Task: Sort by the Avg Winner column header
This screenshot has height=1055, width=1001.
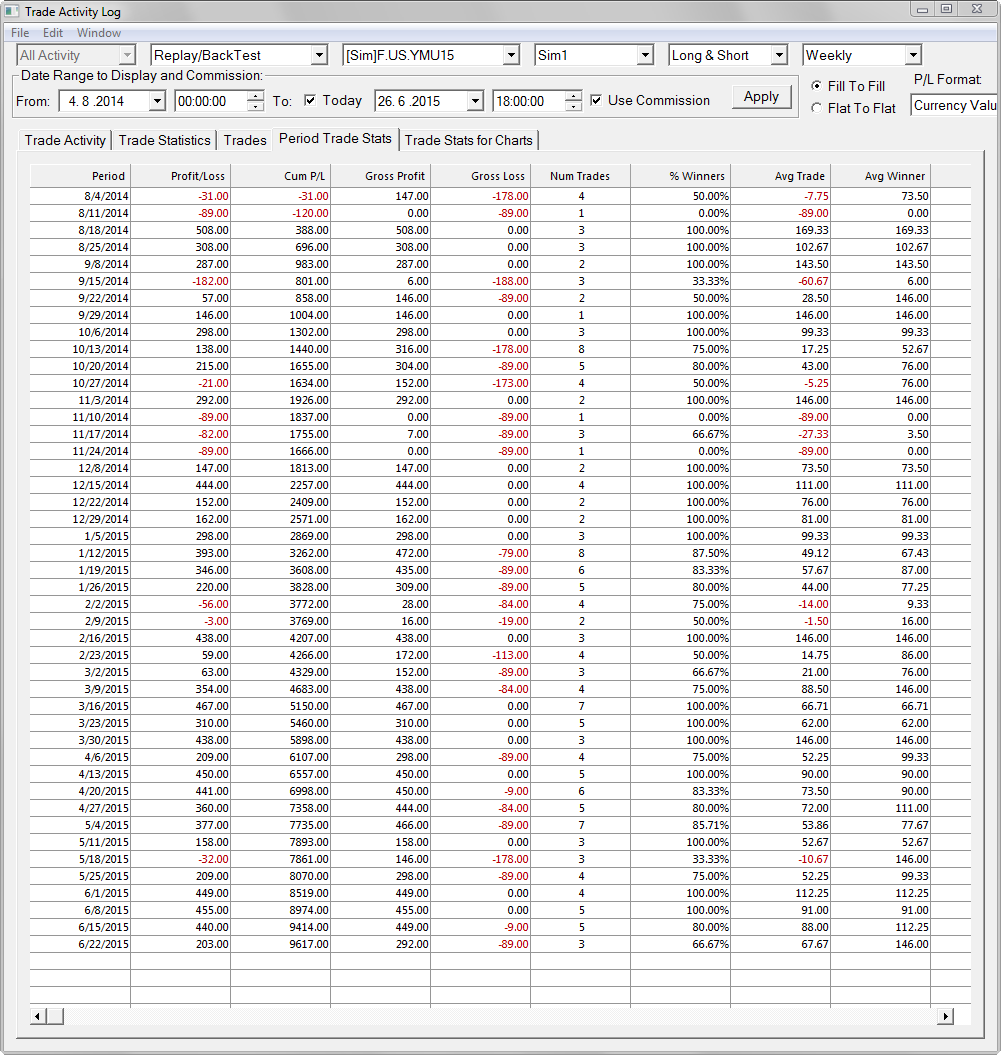Action: point(881,176)
